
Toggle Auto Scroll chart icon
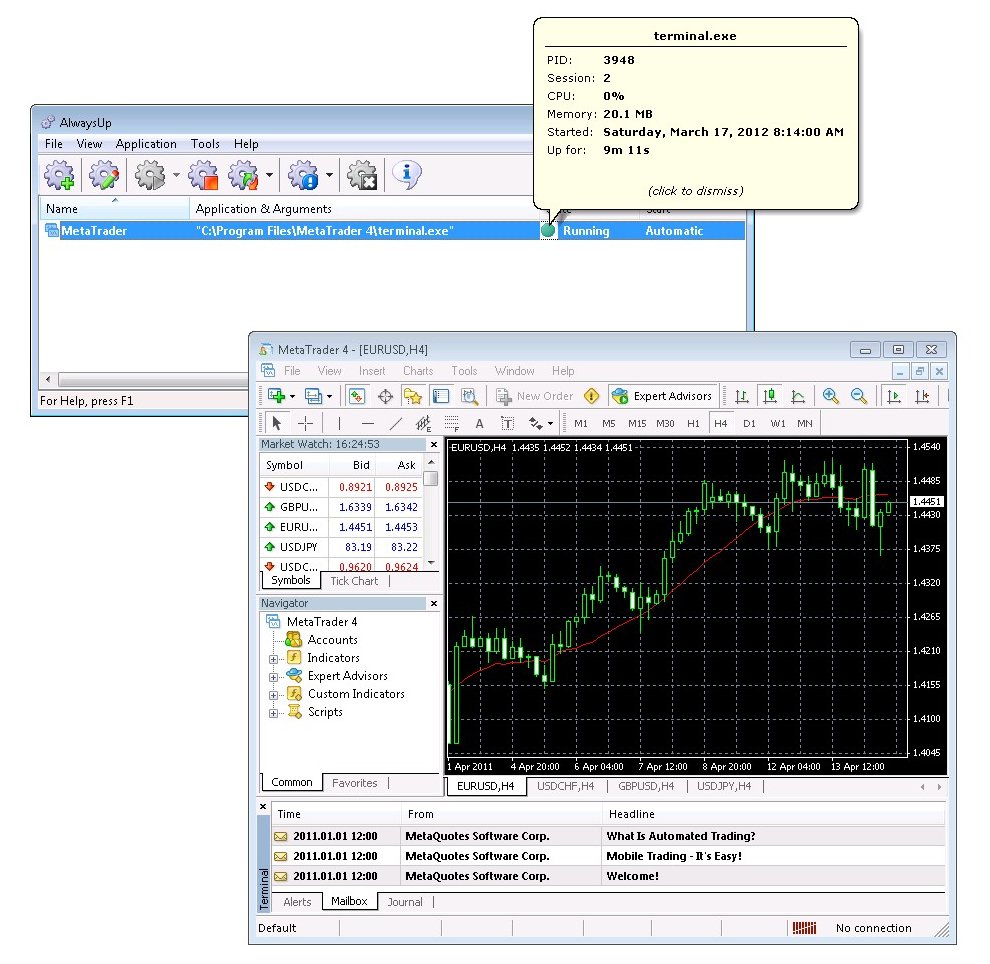coord(893,396)
